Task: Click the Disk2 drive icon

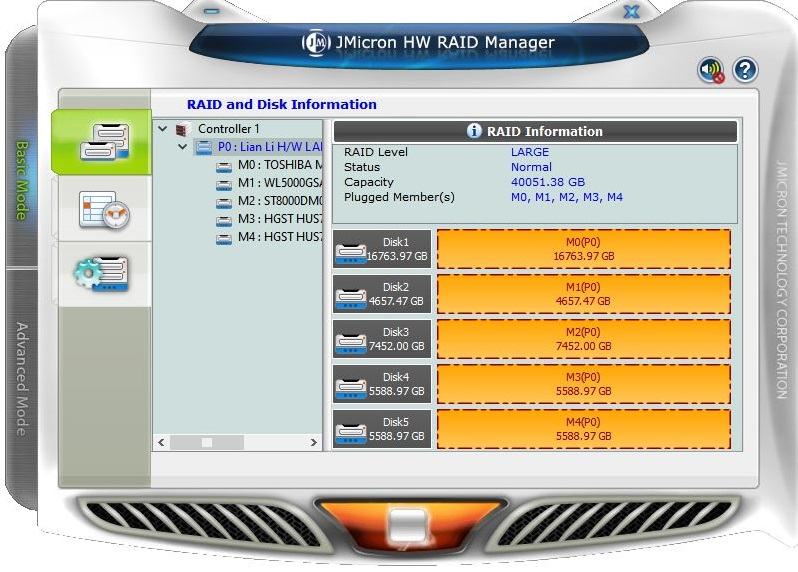Action: click(351, 297)
